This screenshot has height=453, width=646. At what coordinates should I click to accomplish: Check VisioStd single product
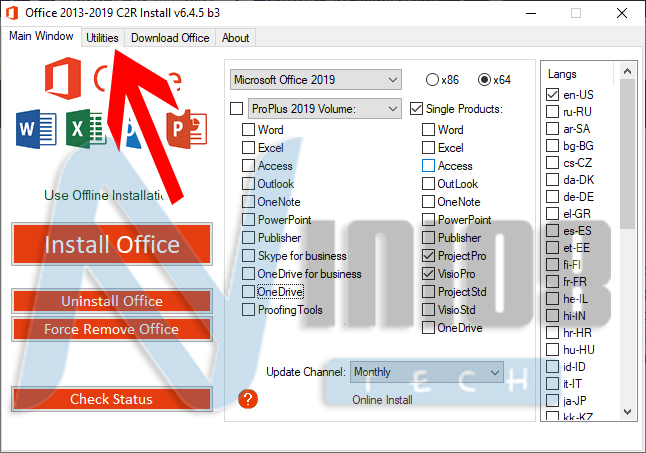[428, 310]
